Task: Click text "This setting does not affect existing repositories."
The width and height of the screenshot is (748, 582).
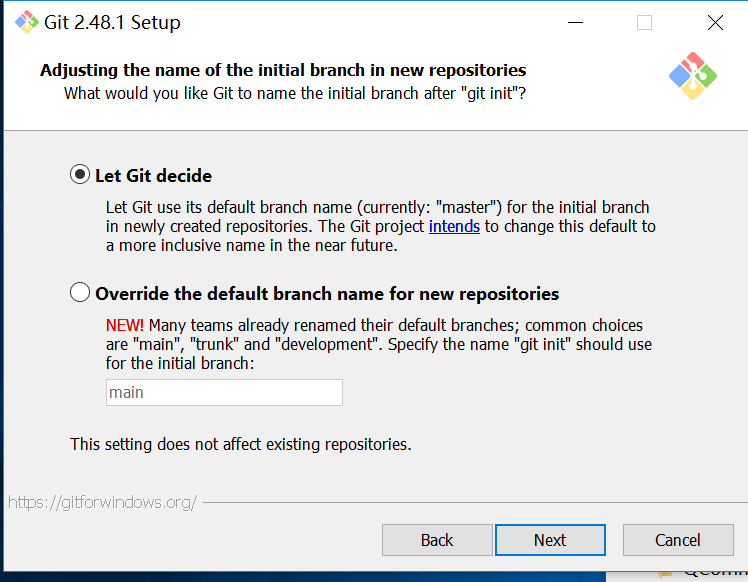Action: tap(240, 444)
